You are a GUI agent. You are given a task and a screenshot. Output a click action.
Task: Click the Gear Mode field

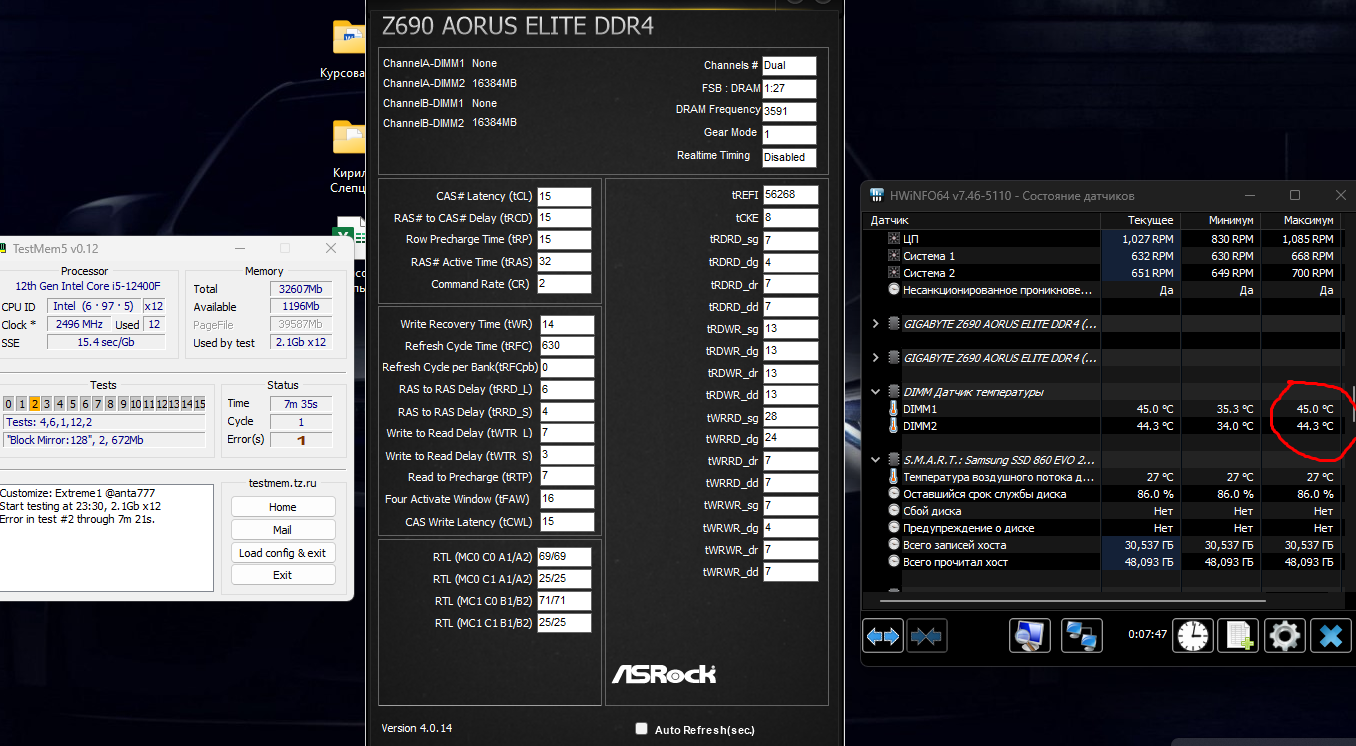tap(789, 135)
